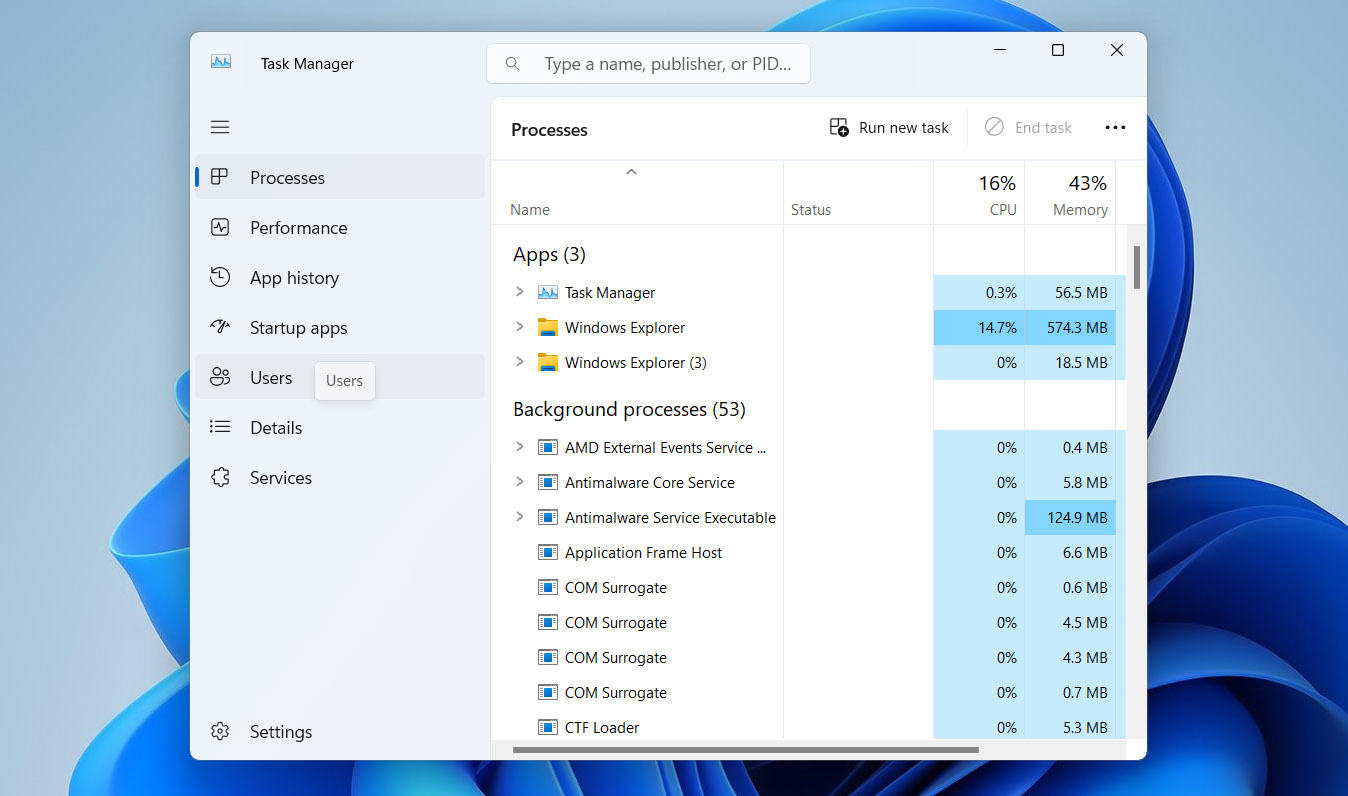The image size is (1348, 796).
Task: Click the Processes sidebar icon
Action: [x=220, y=177]
